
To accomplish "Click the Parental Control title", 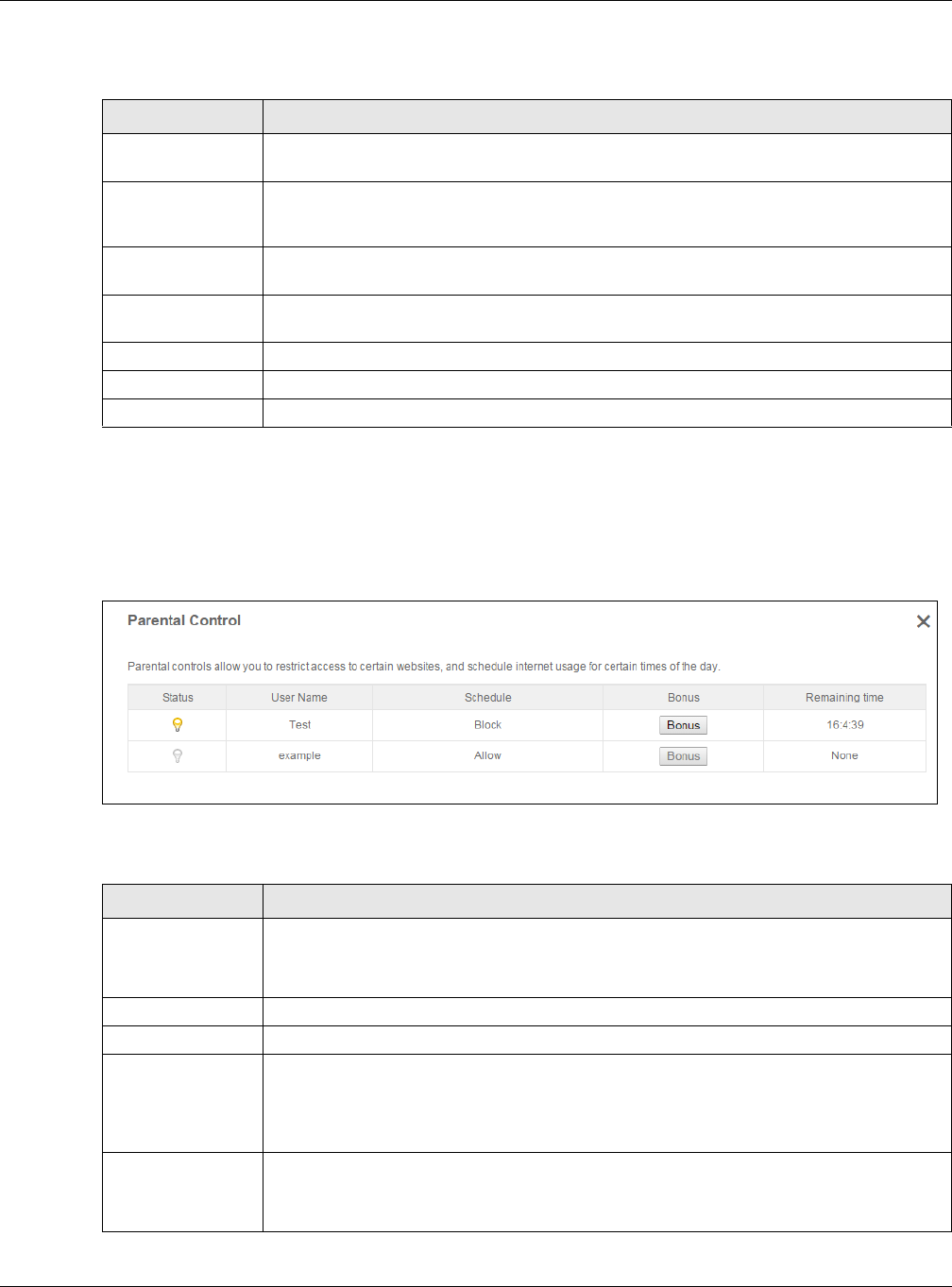I will point(184,620).
